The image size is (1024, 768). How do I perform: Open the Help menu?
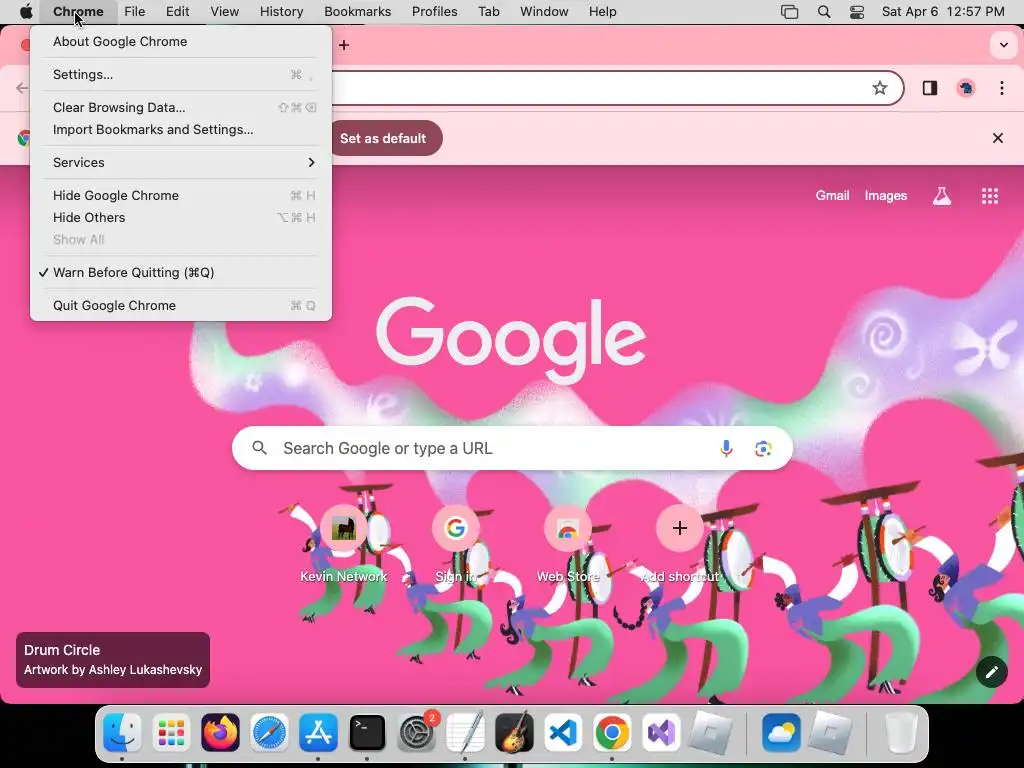[x=602, y=12]
